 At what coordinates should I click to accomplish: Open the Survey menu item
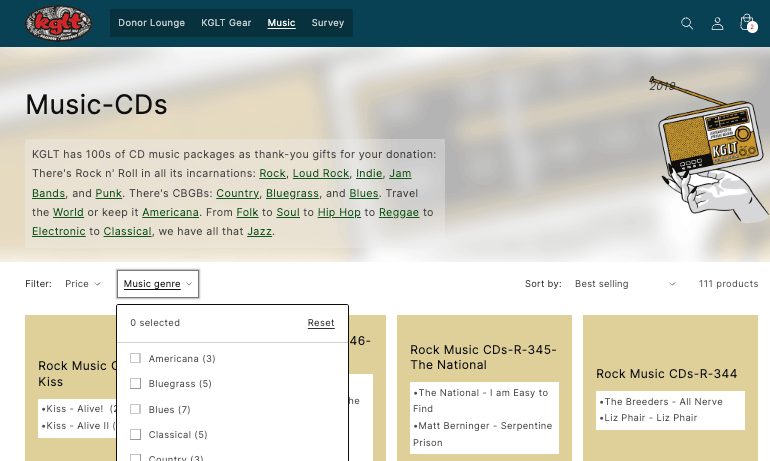pyautogui.click(x=328, y=23)
